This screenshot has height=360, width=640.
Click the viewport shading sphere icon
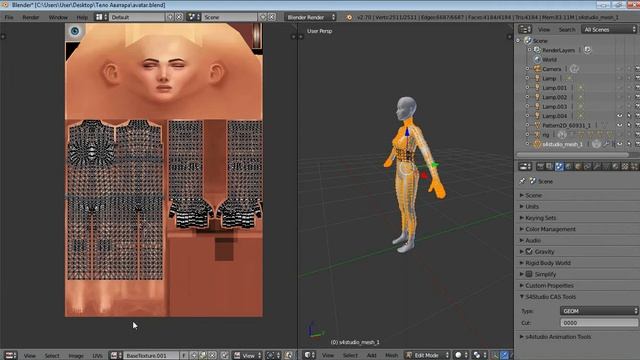tap(461, 355)
